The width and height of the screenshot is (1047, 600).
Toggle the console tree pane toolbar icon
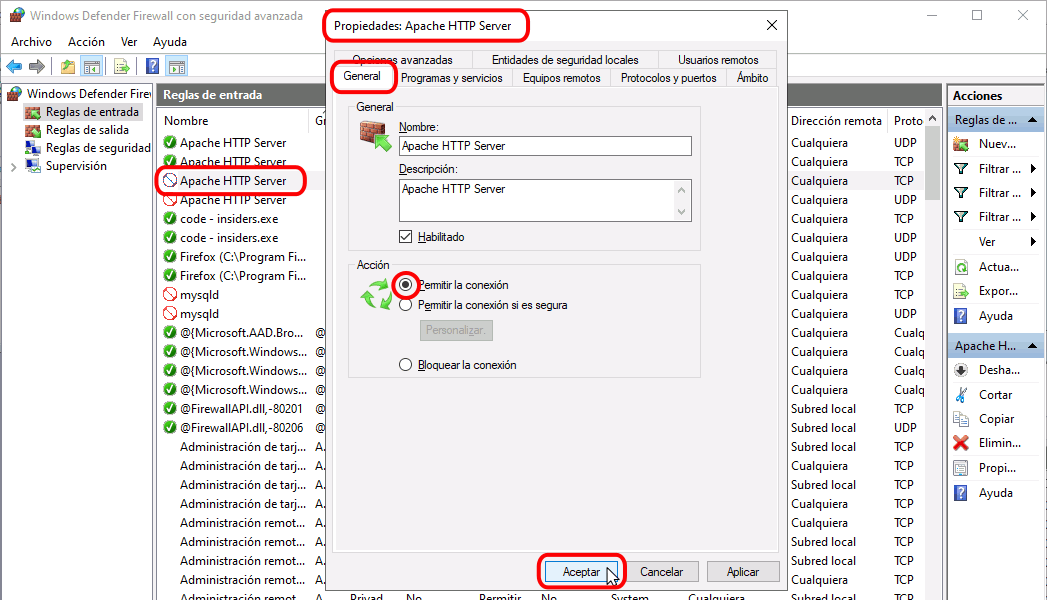(91, 66)
